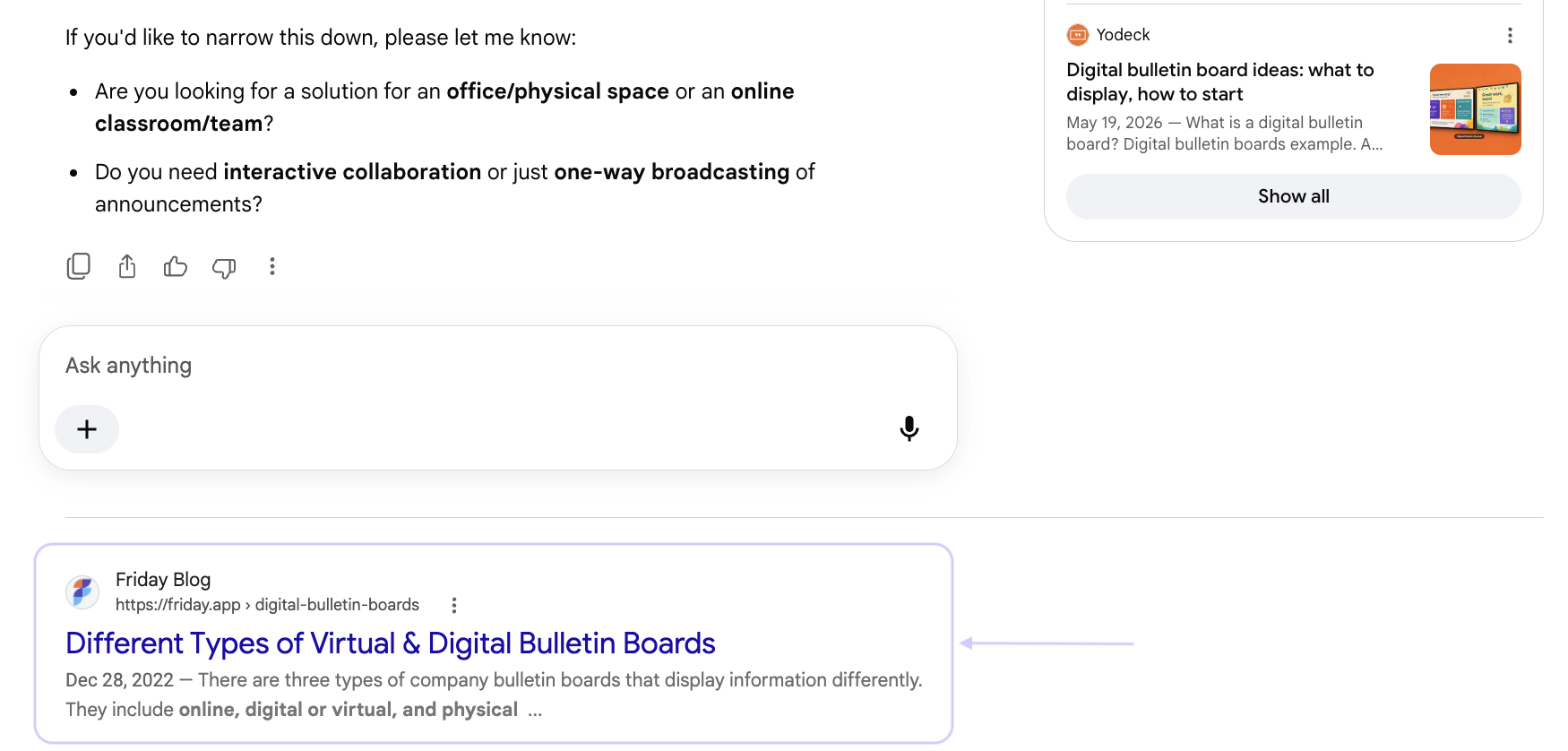The height and width of the screenshot is (751, 1568).
Task: Share the AI response
Action: coord(127,266)
